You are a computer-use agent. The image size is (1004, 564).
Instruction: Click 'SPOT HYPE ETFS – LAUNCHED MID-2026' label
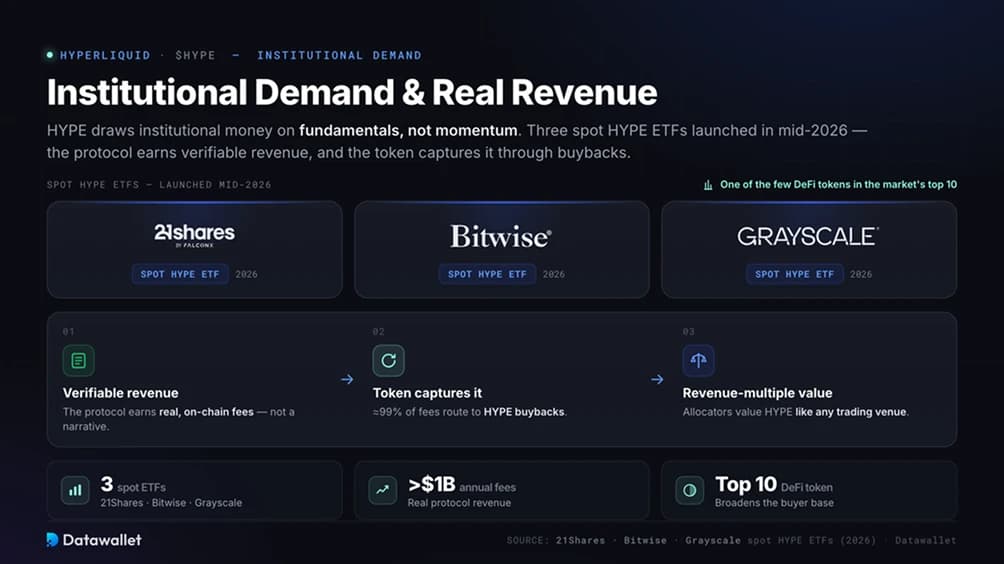click(159, 184)
